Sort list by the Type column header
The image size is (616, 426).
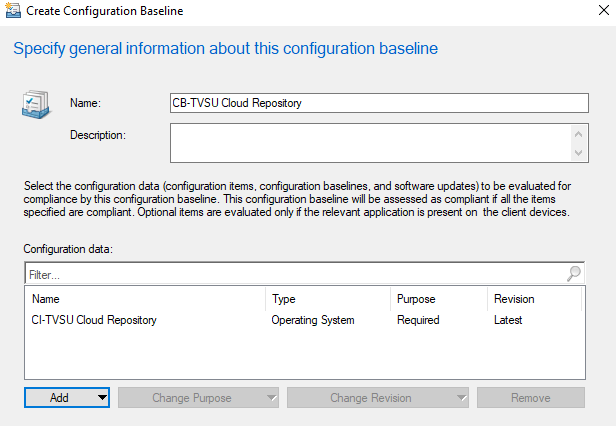point(327,298)
